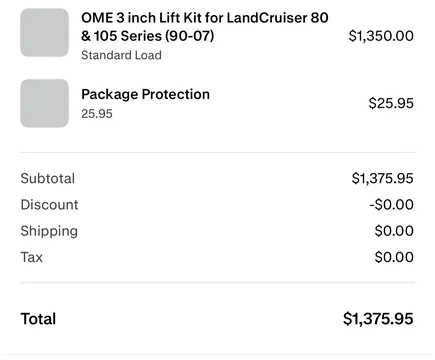Click the divider line above Subtotal
The width and height of the screenshot is (435, 360).
click(x=217, y=152)
